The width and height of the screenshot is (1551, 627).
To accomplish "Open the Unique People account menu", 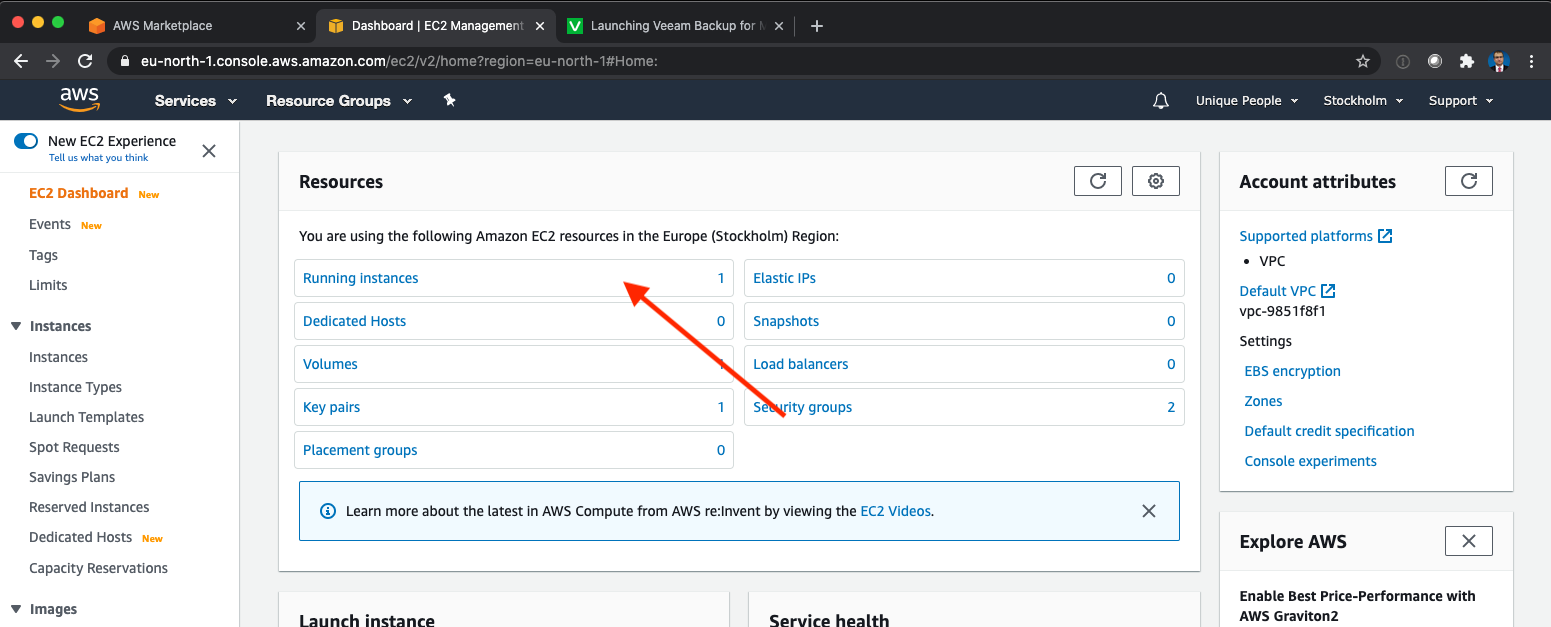I will coord(1247,100).
